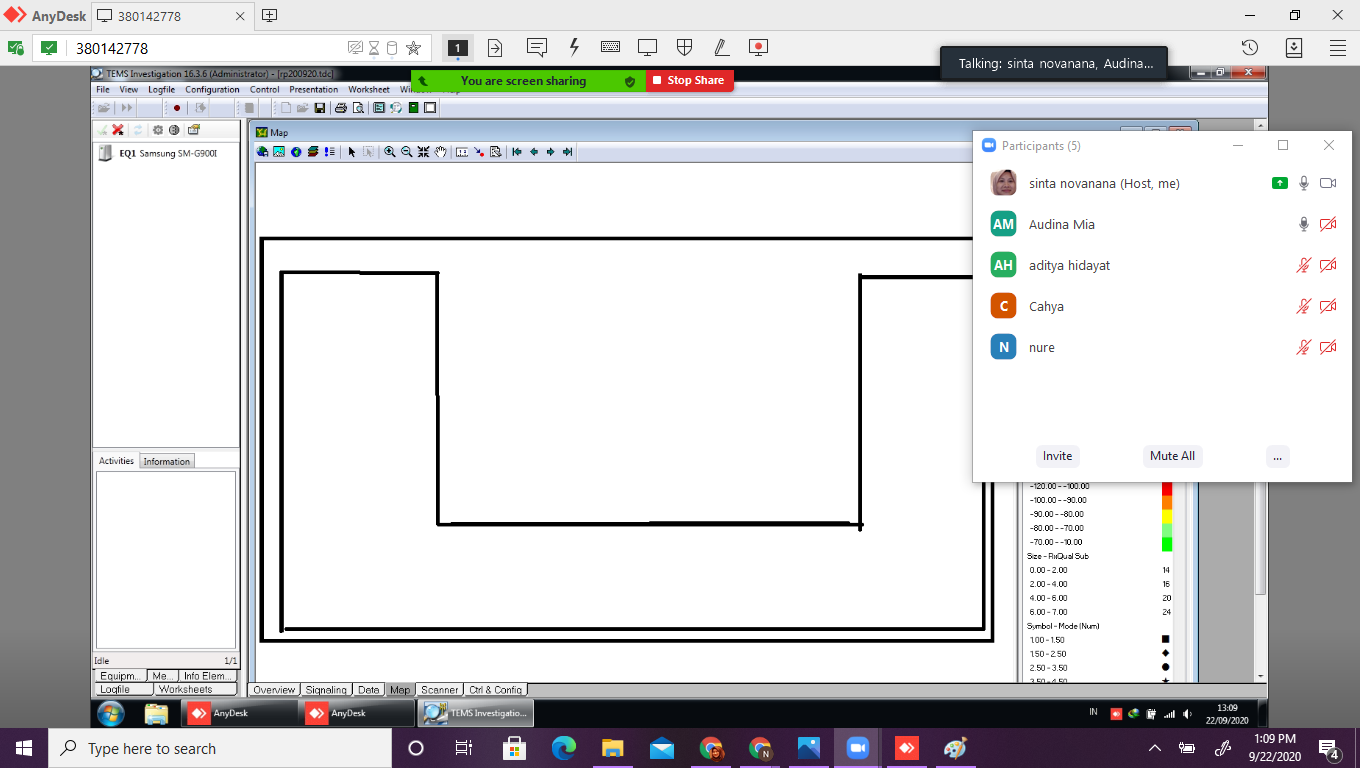Click the red record logfile button
1360x768 pixels.
[x=177, y=108]
